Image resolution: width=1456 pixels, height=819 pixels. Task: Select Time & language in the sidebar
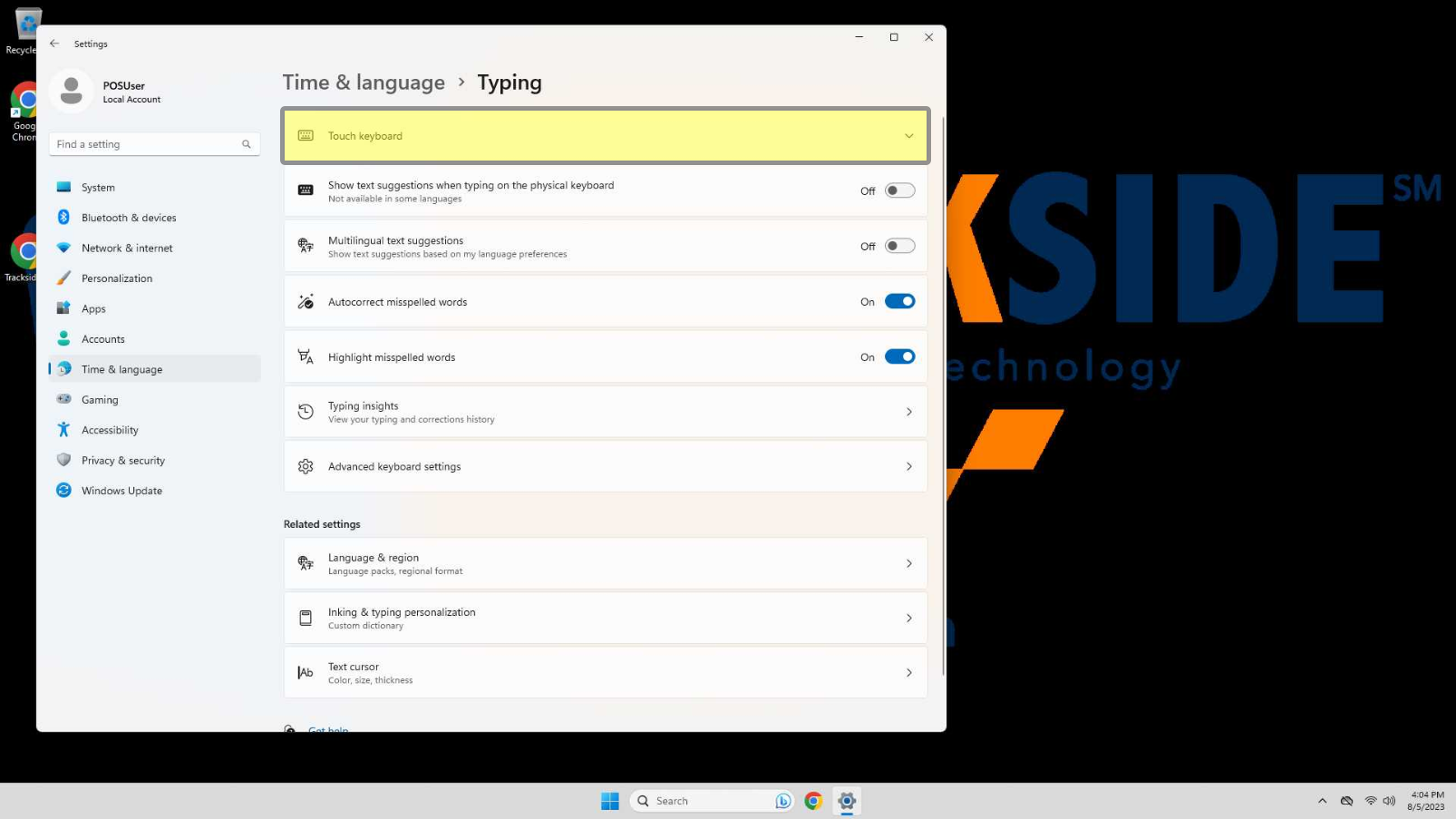tap(154, 369)
